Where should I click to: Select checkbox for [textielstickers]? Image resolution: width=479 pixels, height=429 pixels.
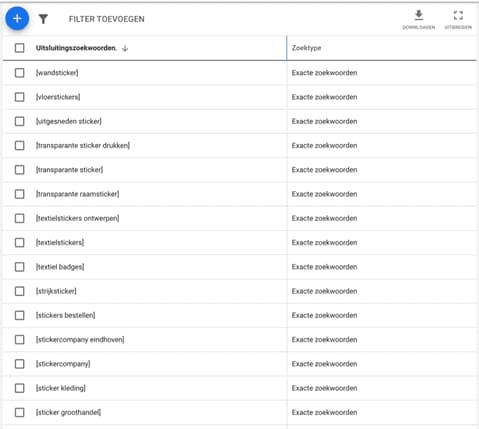point(20,242)
